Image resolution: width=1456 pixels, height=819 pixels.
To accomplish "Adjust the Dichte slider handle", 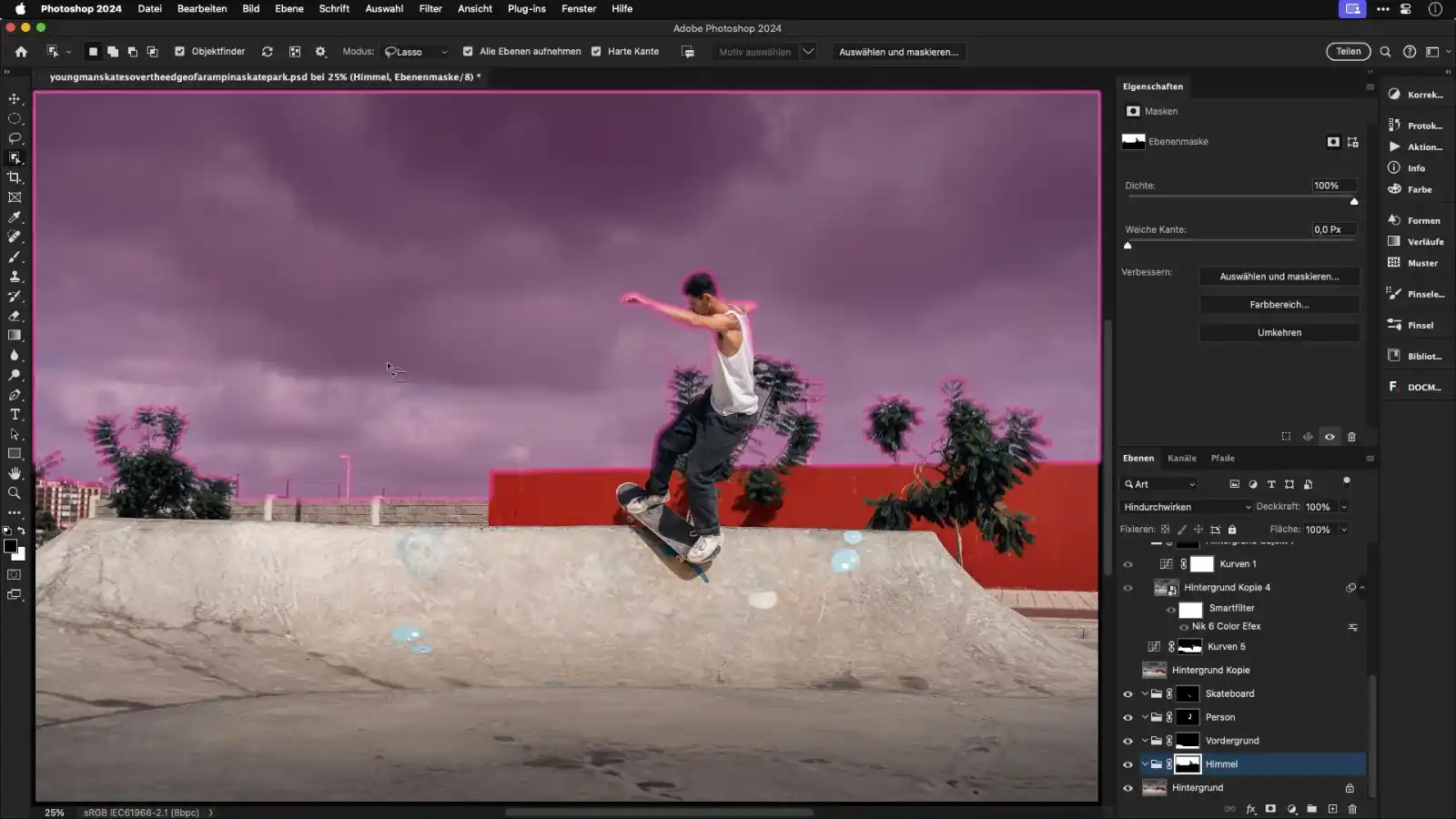I will click(1354, 201).
